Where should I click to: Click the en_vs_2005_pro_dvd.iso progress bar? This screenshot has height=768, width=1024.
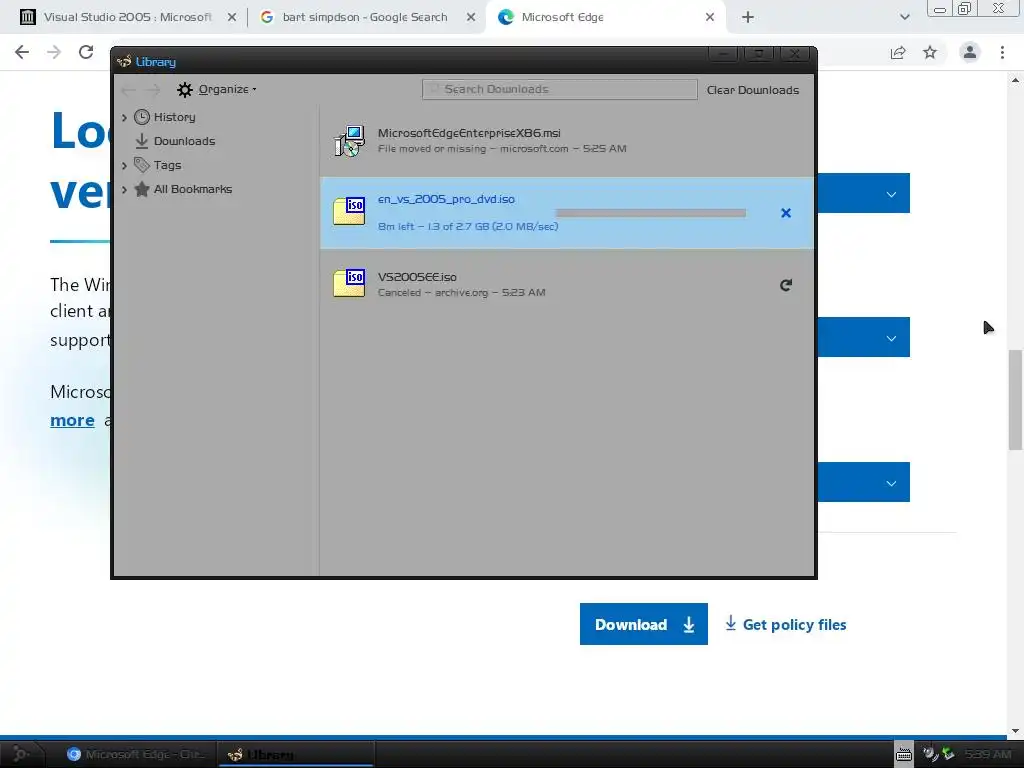tap(650, 213)
